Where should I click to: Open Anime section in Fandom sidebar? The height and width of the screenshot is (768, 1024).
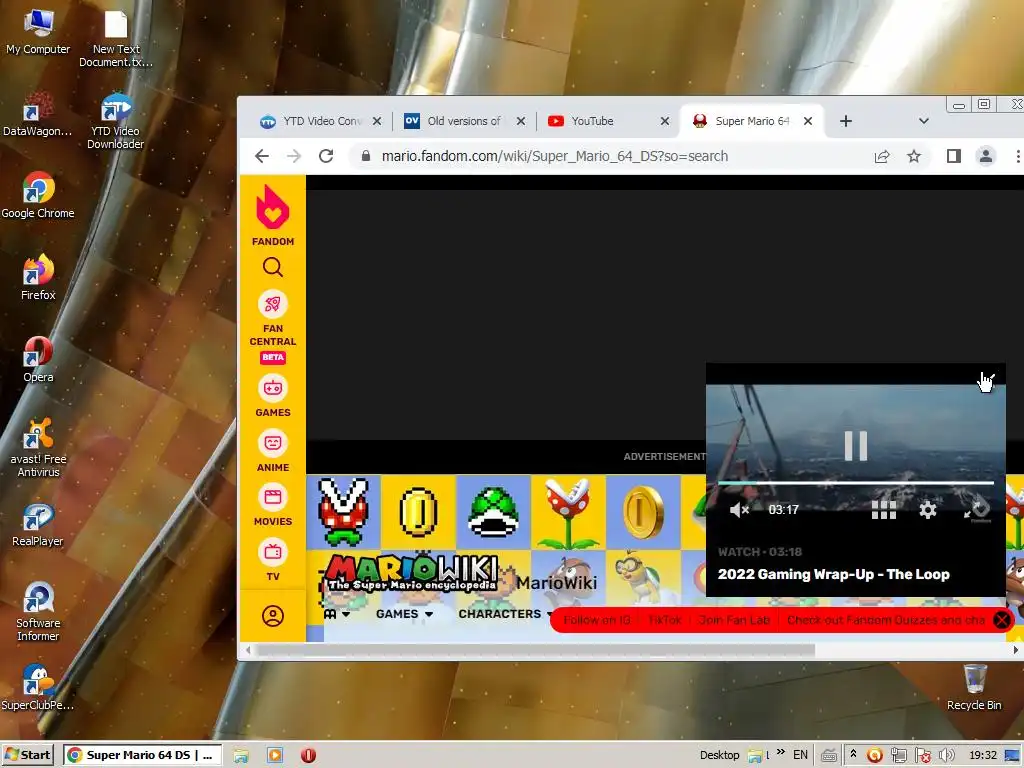[273, 451]
